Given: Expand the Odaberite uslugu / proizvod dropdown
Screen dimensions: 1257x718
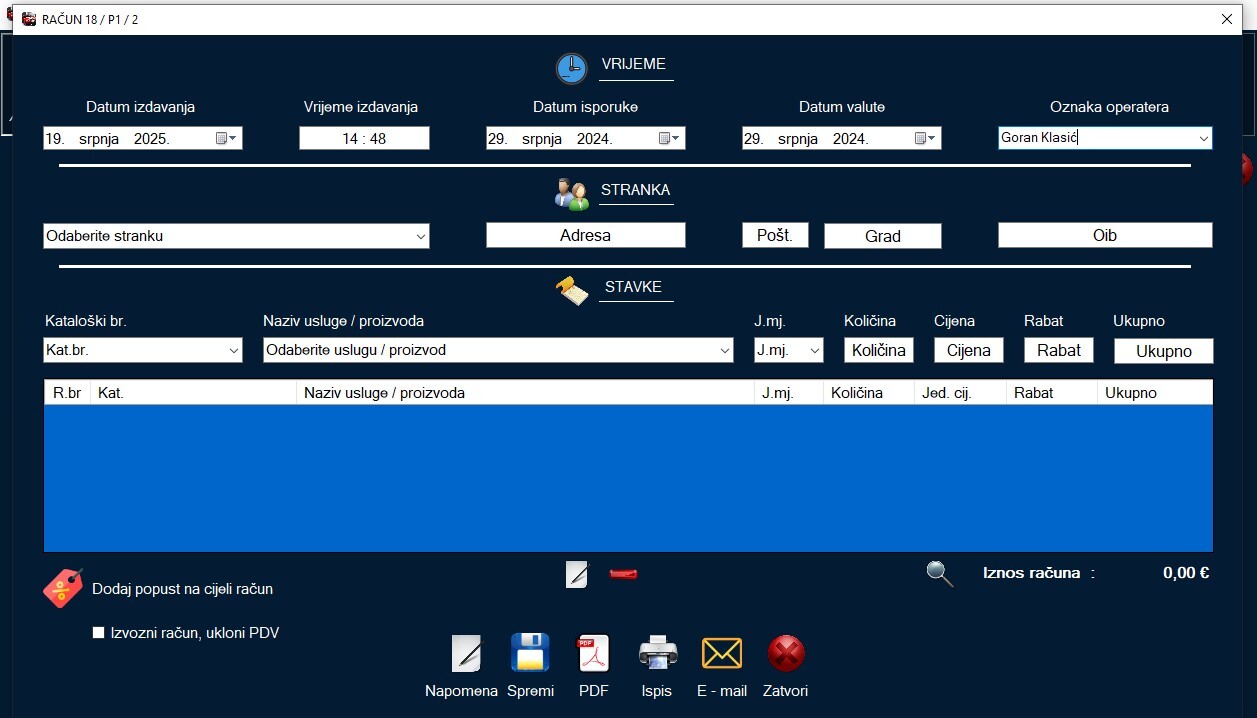Looking at the screenshot, I should pyautogui.click(x=725, y=351).
